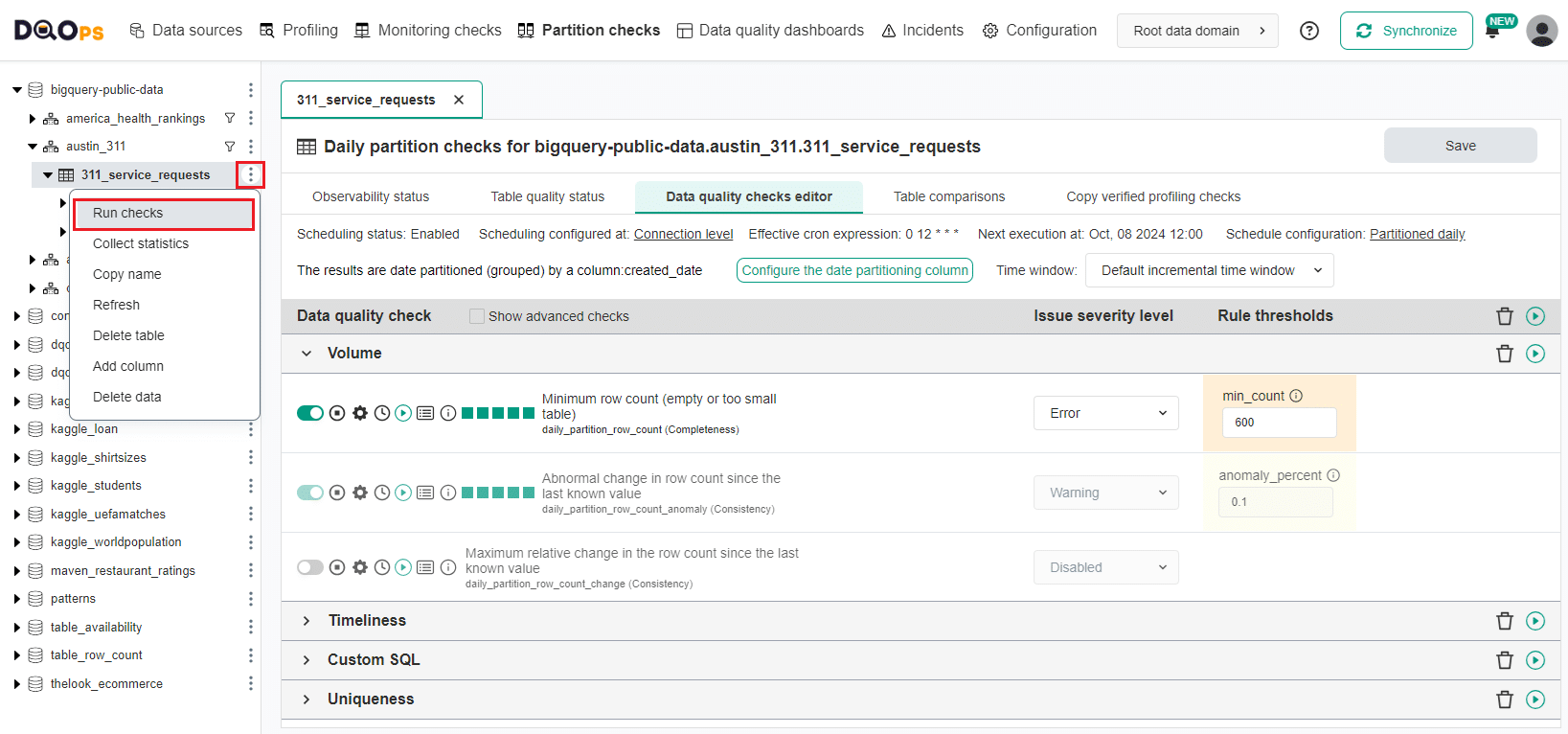Run the Custom SQL category checks
The height and width of the screenshot is (734, 1568).
click(x=1535, y=660)
